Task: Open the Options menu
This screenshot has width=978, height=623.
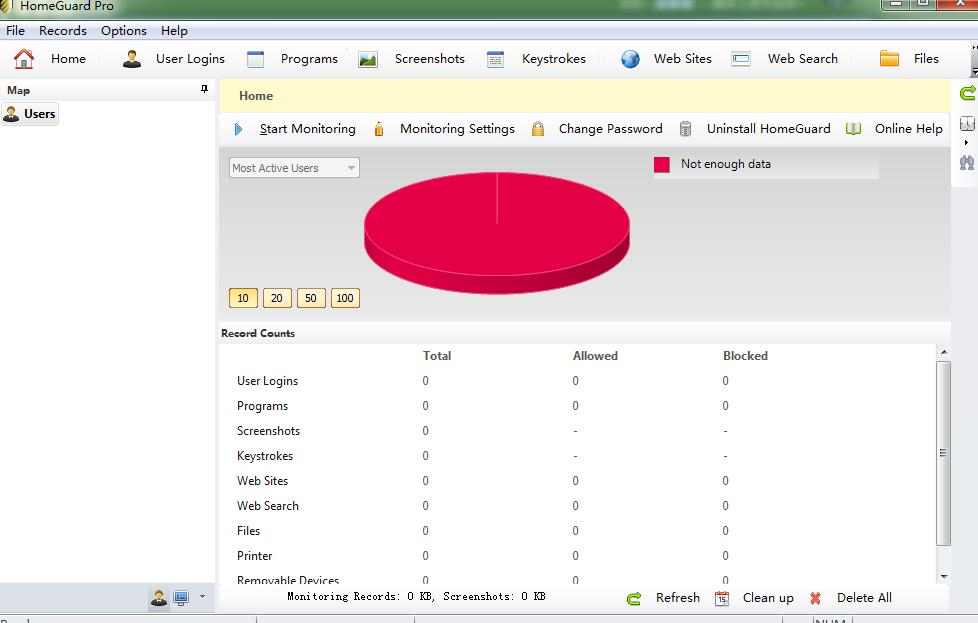Action: [x=124, y=31]
